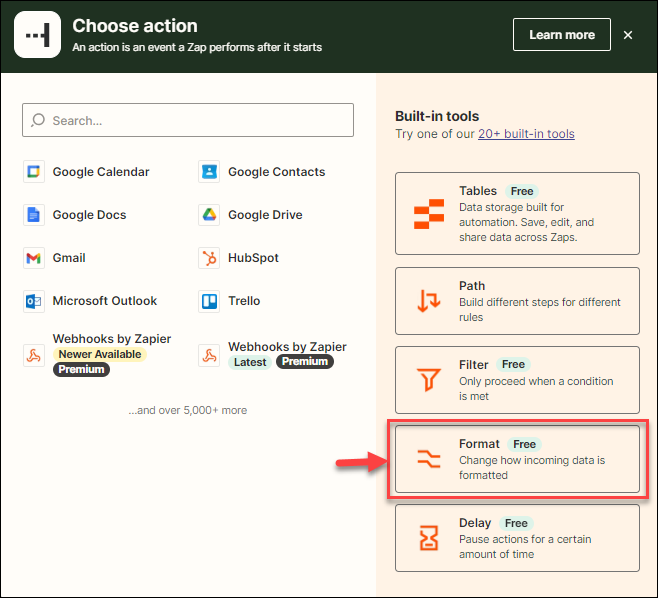Viewport: 658px width, 598px height.
Task: Click the Trello board icon
Action: click(209, 301)
